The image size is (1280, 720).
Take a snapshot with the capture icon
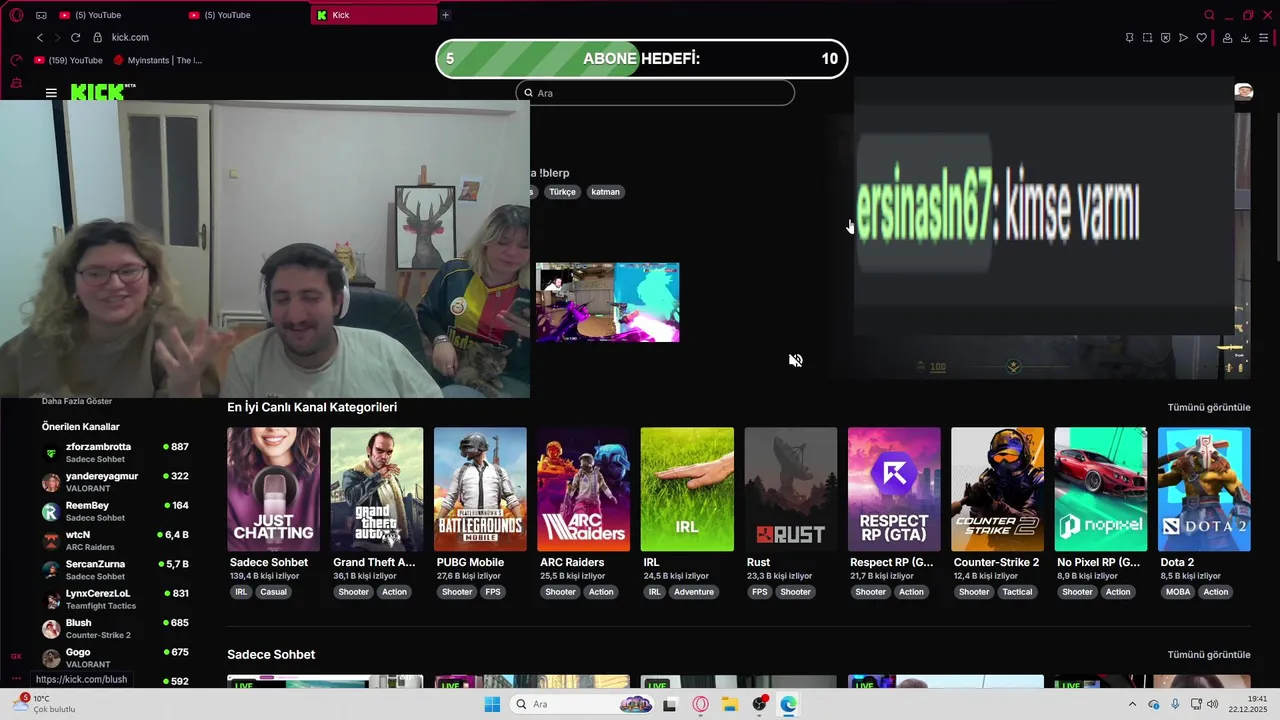pos(1148,38)
